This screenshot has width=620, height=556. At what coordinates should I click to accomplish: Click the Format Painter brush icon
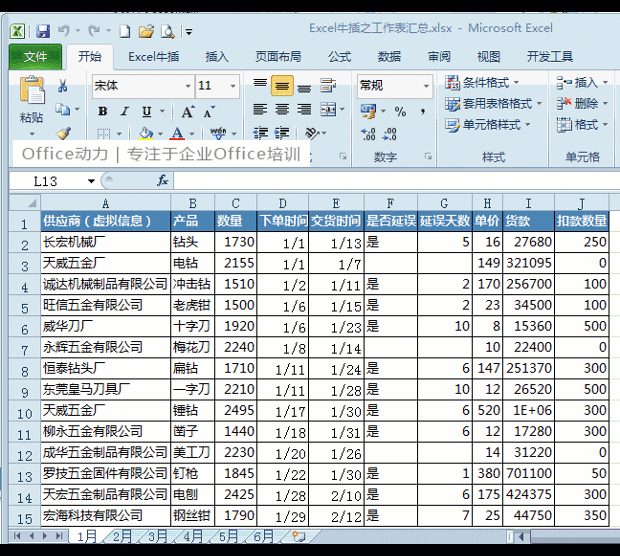[x=63, y=133]
